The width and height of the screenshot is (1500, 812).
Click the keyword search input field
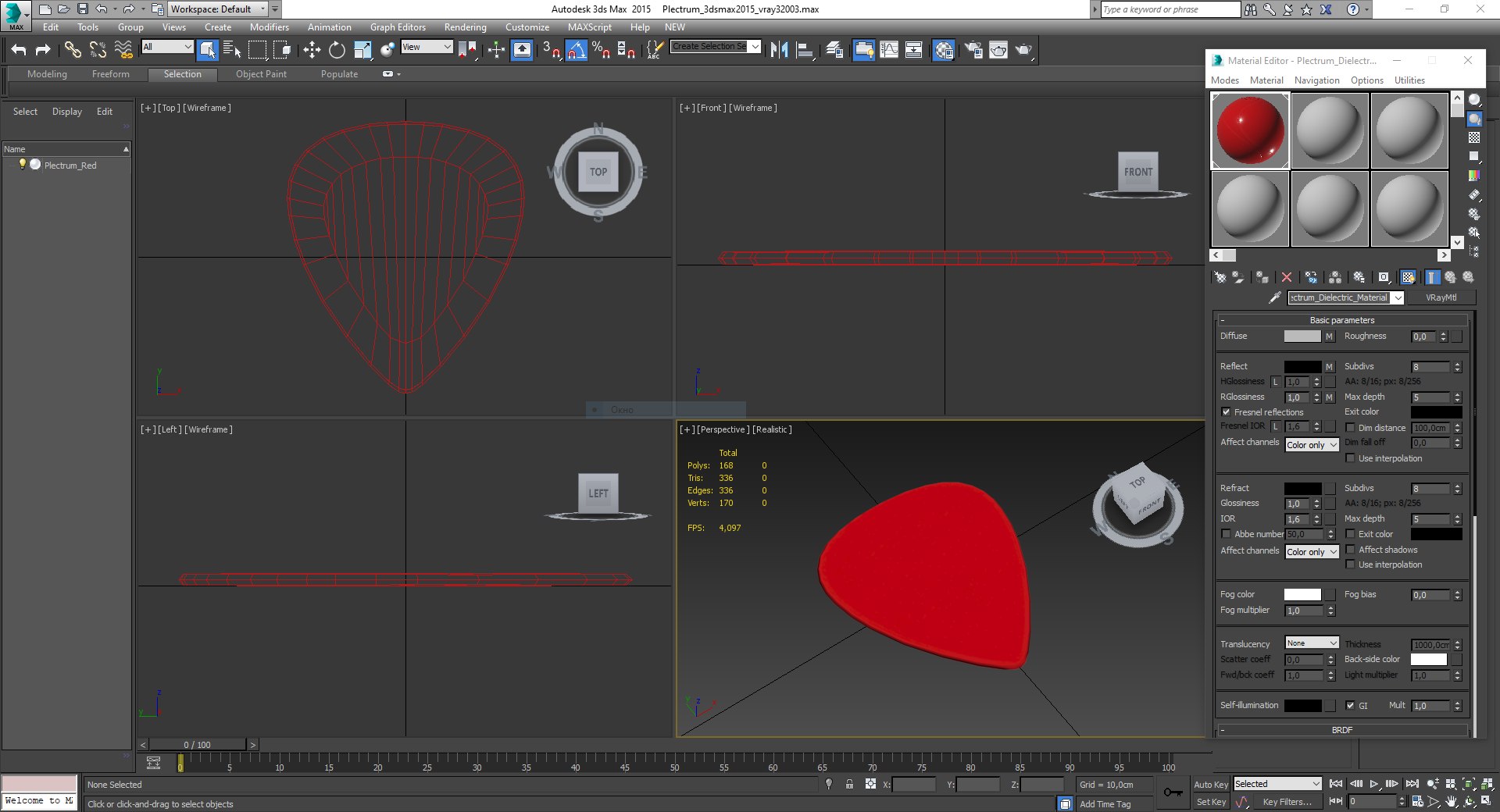pyautogui.click(x=1170, y=9)
